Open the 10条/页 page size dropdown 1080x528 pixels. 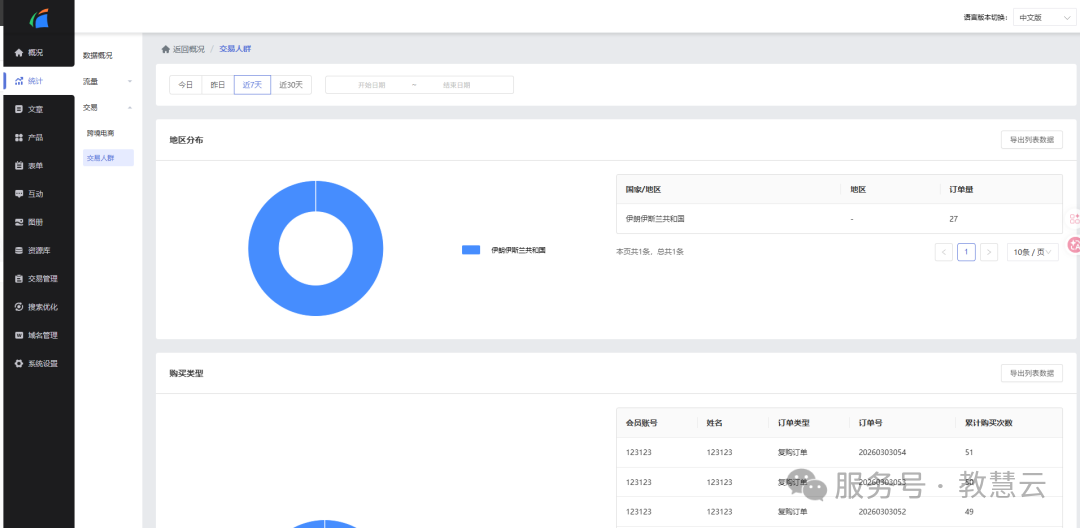click(x=1032, y=252)
